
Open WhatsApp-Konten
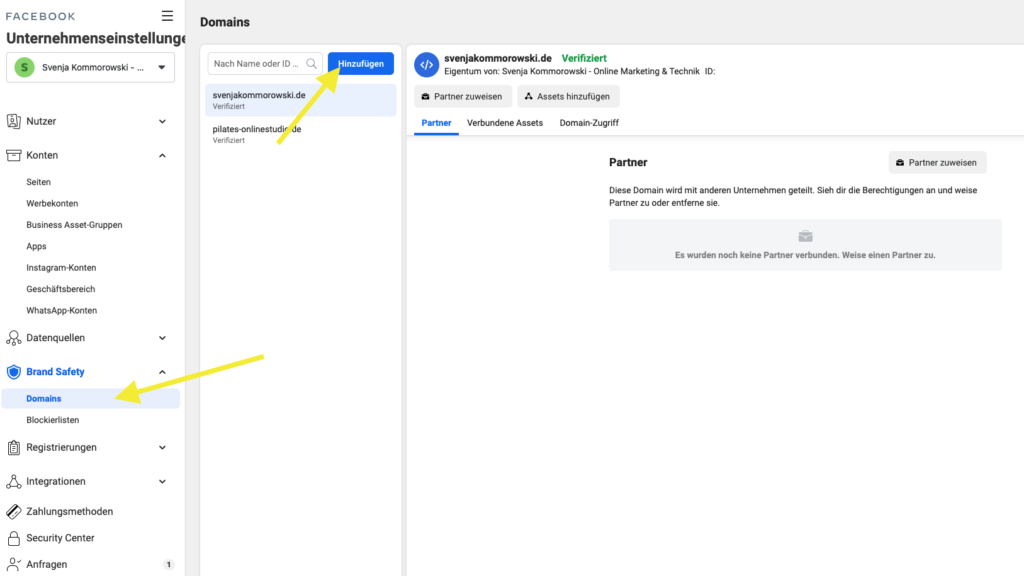61,310
